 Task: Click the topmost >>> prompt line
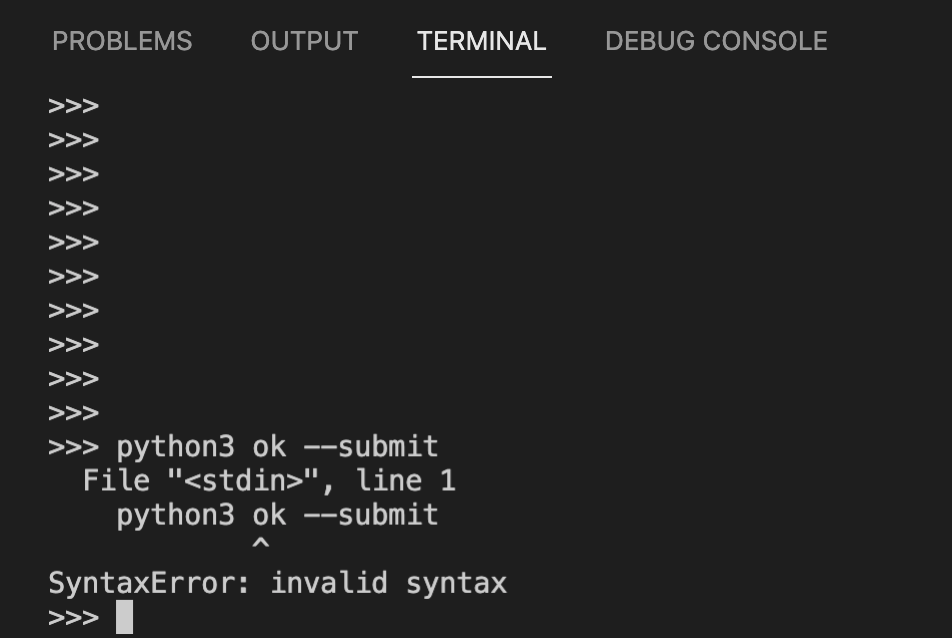click(x=72, y=105)
